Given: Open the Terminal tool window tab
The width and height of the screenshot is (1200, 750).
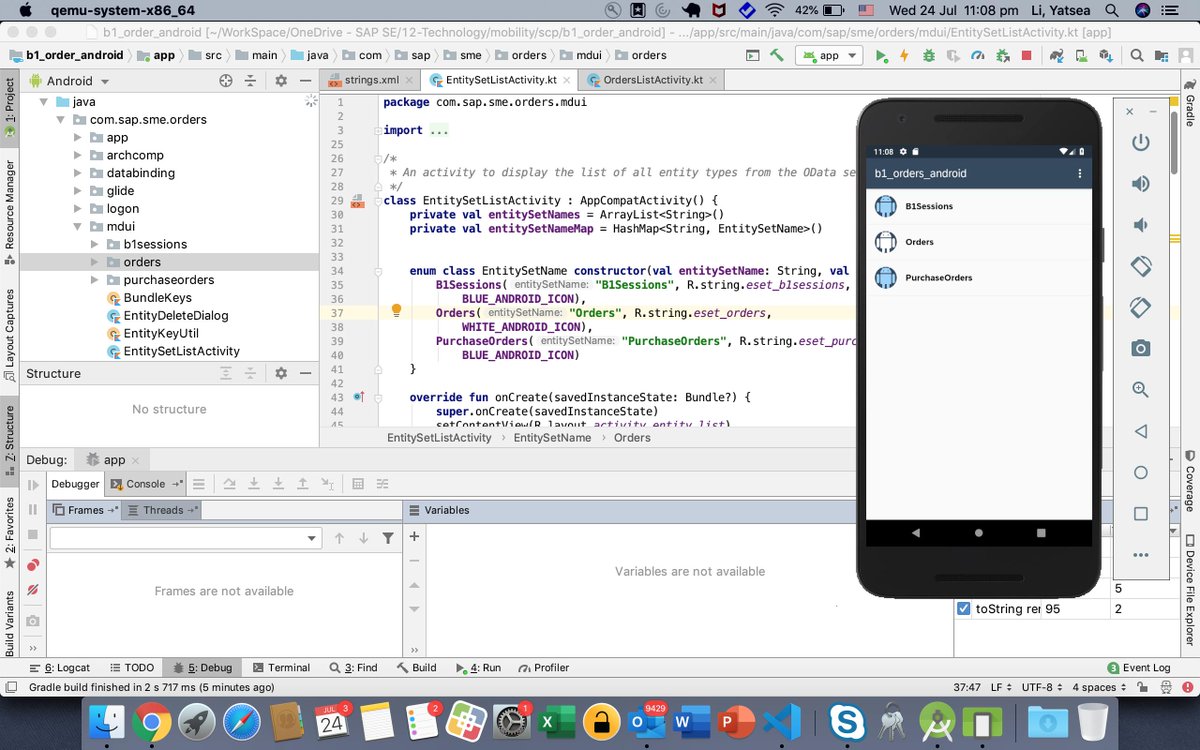Looking at the screenshot, I should [281, 668].
